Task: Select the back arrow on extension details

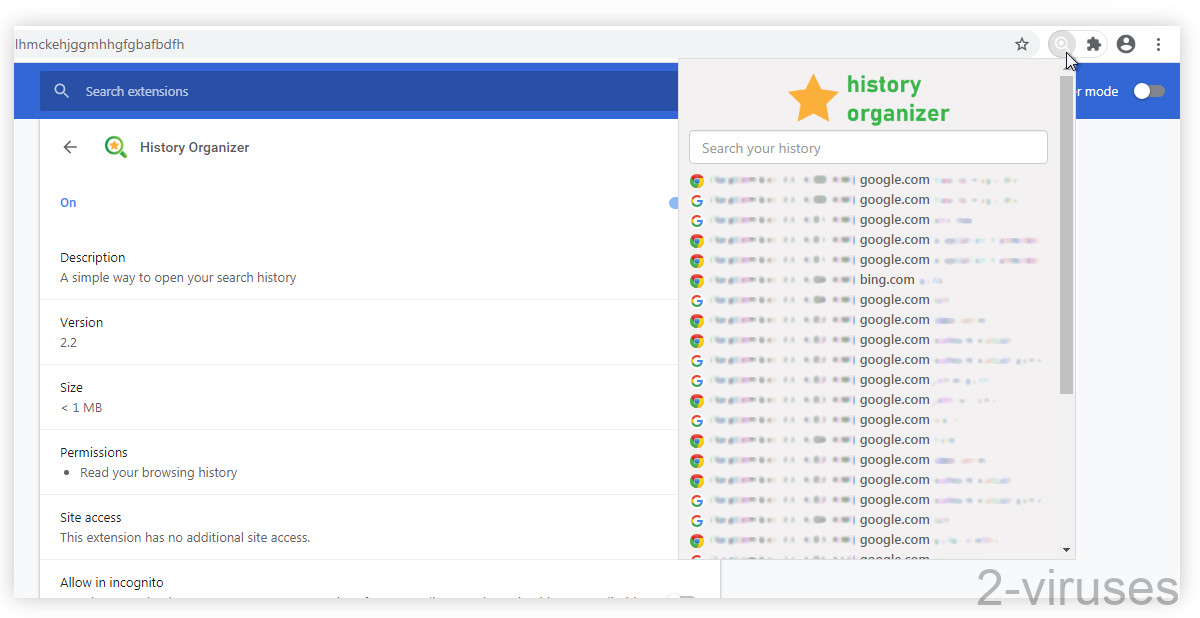Action: point(69,146)
